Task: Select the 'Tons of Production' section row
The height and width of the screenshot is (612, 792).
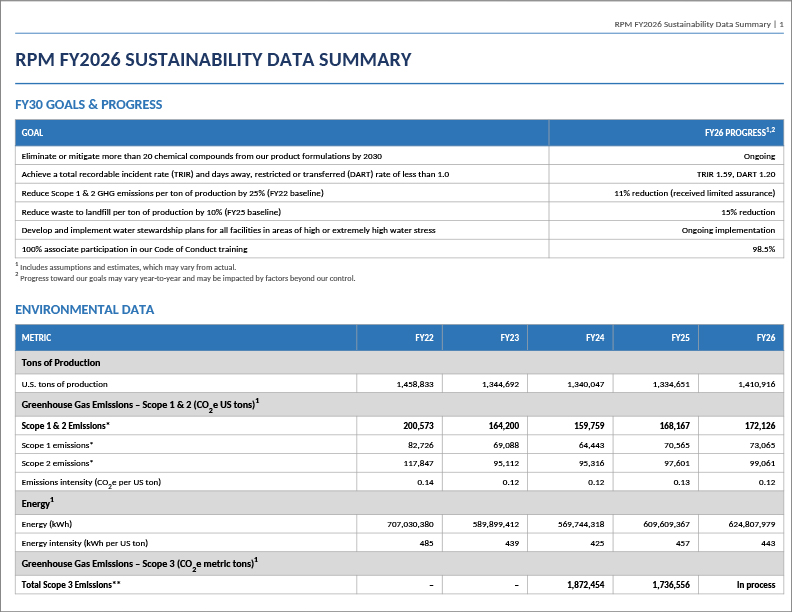Action: [x=399, y=363]
